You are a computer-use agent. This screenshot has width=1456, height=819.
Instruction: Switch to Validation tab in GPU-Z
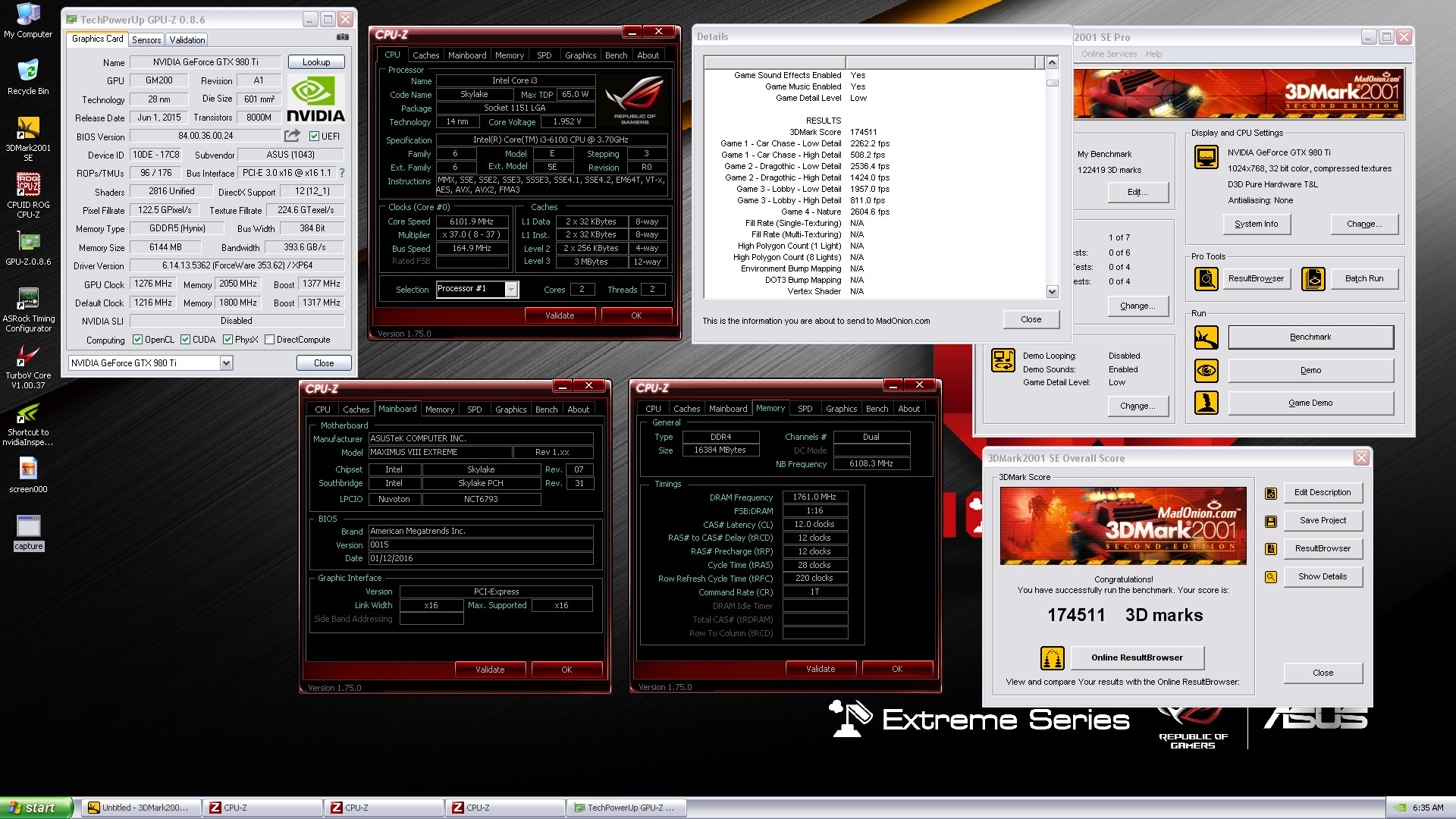tap(187, 40)
